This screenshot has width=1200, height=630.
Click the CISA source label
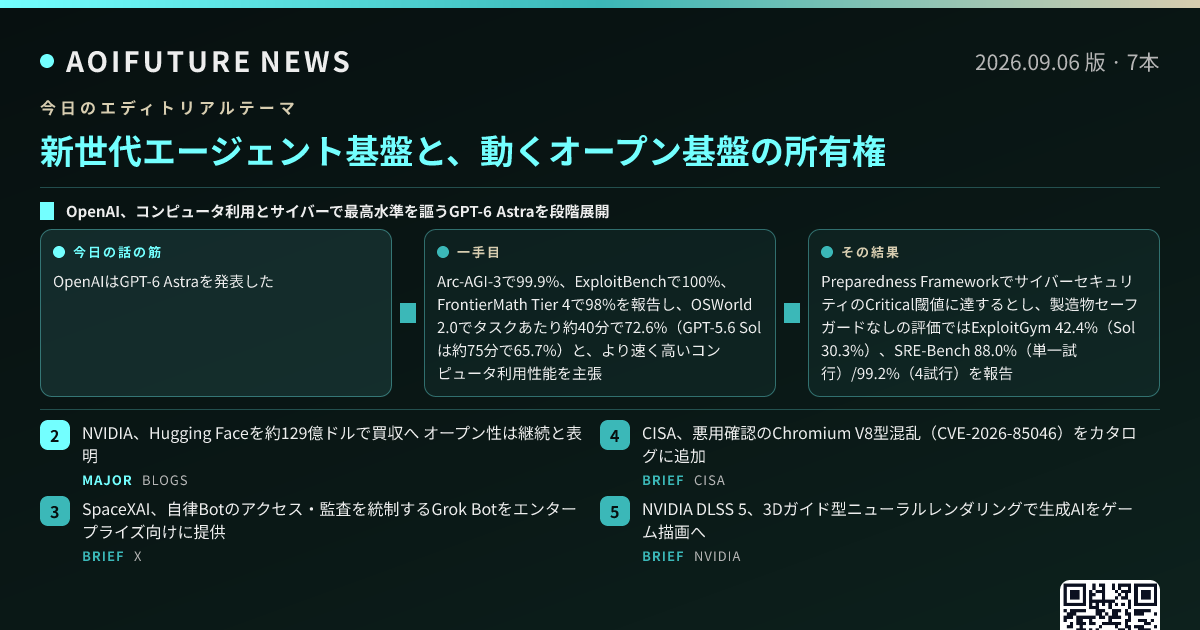710,480
